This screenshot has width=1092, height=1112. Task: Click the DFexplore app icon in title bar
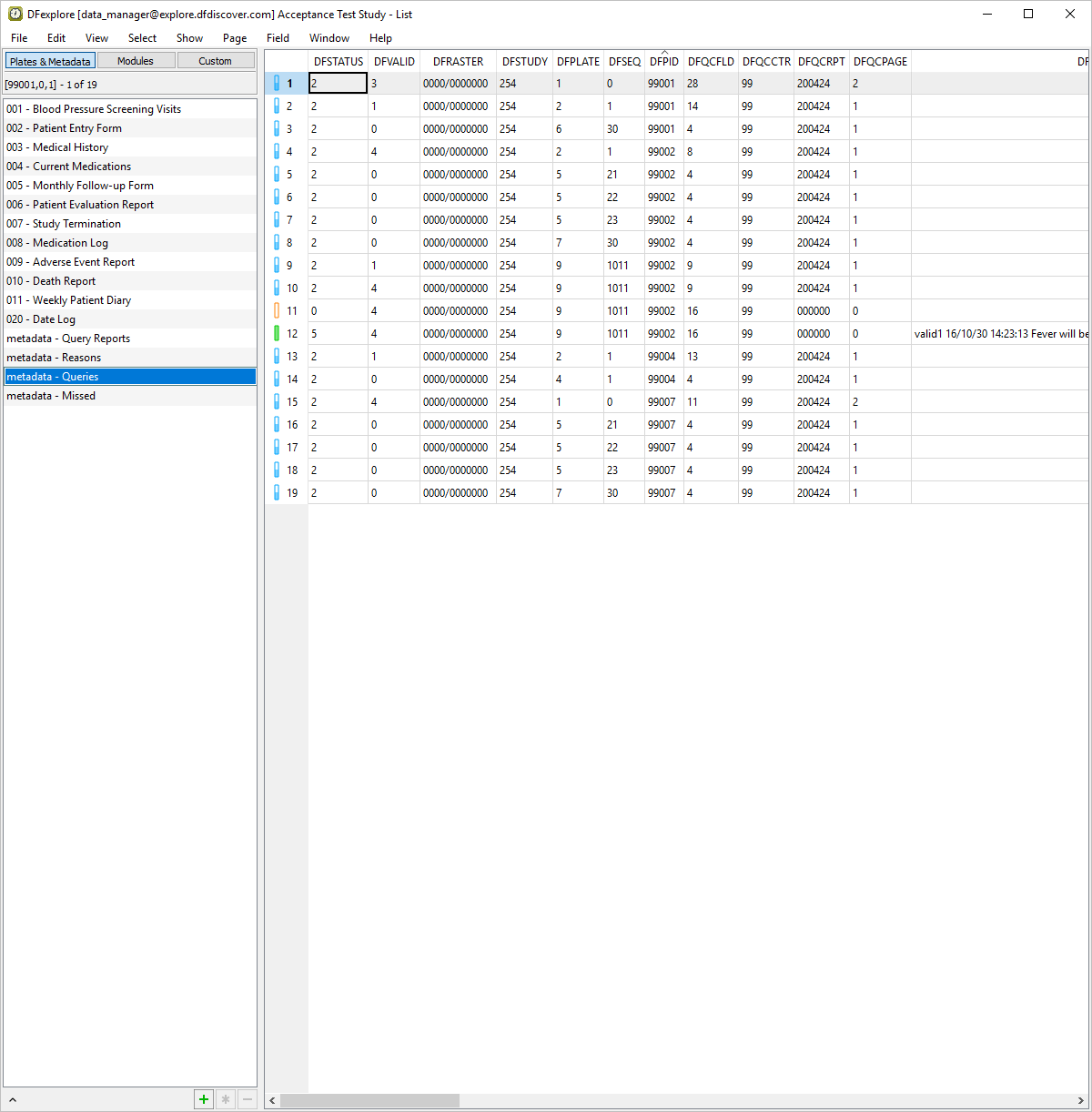click(x=15, y=15)
